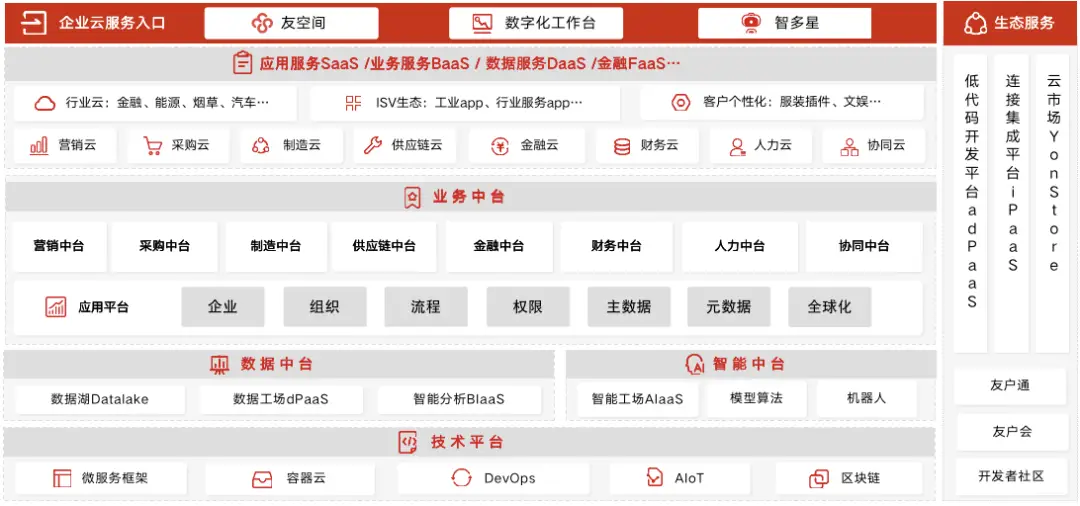1080x506 pixels.
Task: Open 友户会
Action: click(x=1012, y=432)
